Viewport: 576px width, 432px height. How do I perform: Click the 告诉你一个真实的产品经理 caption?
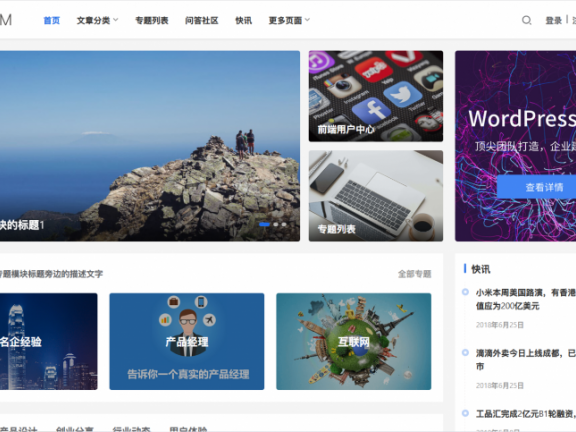188,374
